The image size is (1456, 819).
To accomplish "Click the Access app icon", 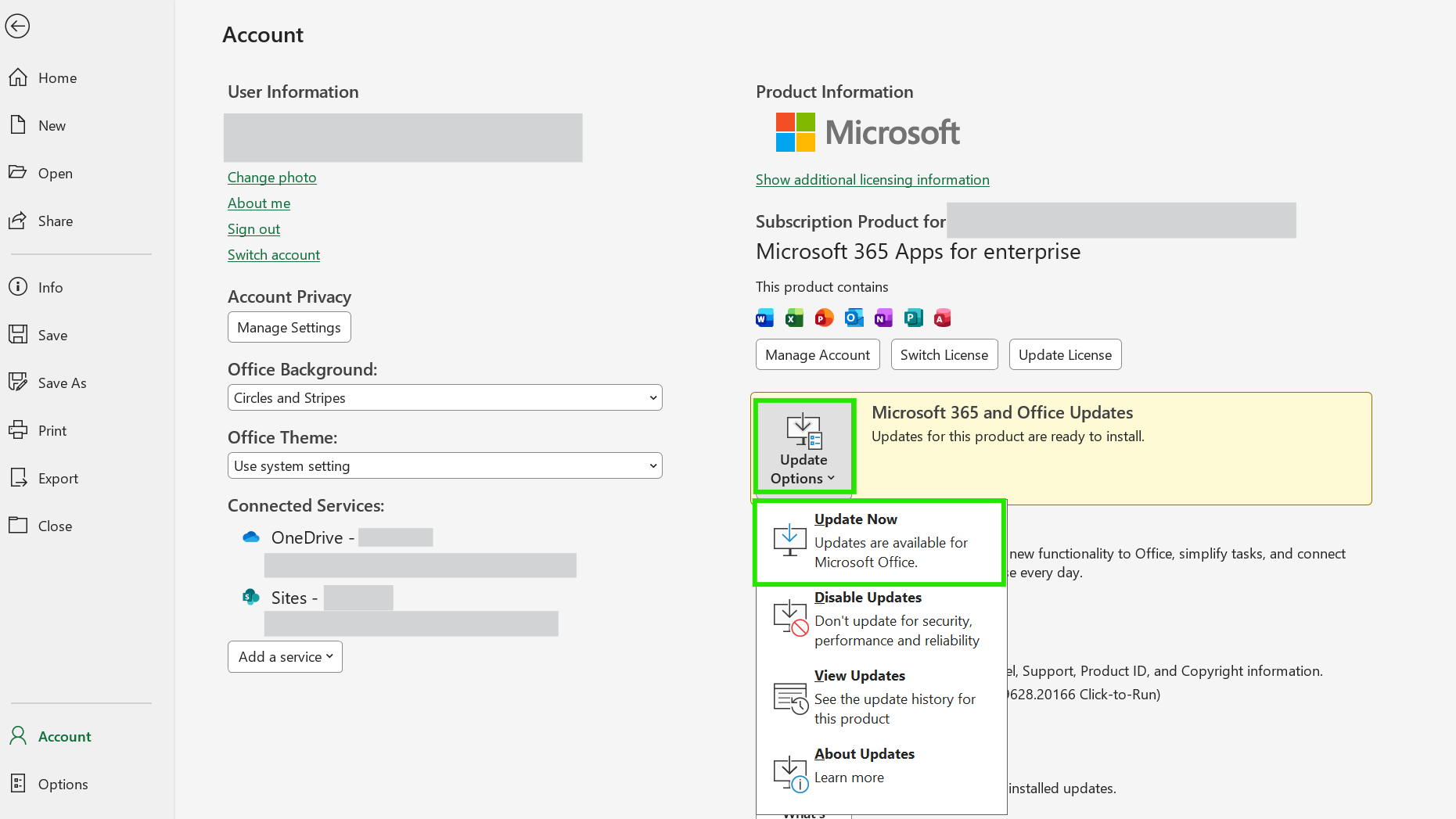I will [943, 318].
